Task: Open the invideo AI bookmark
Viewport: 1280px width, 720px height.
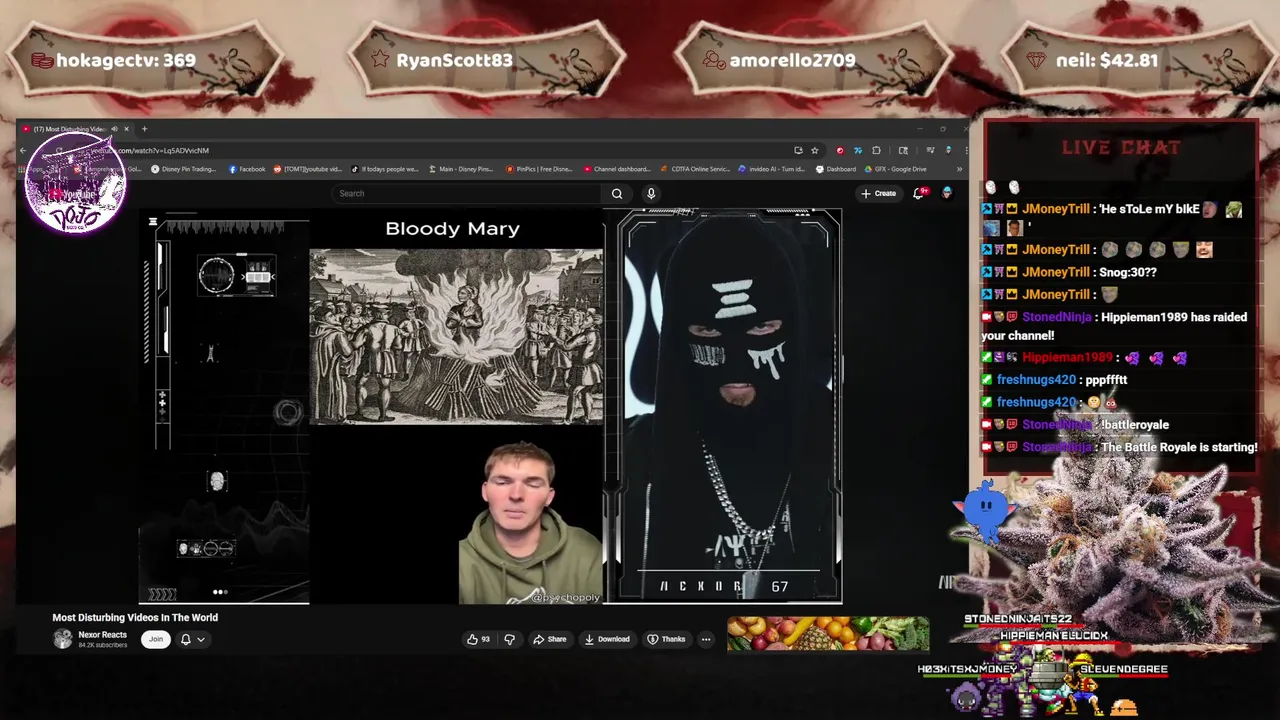Action: click(771, 169)
